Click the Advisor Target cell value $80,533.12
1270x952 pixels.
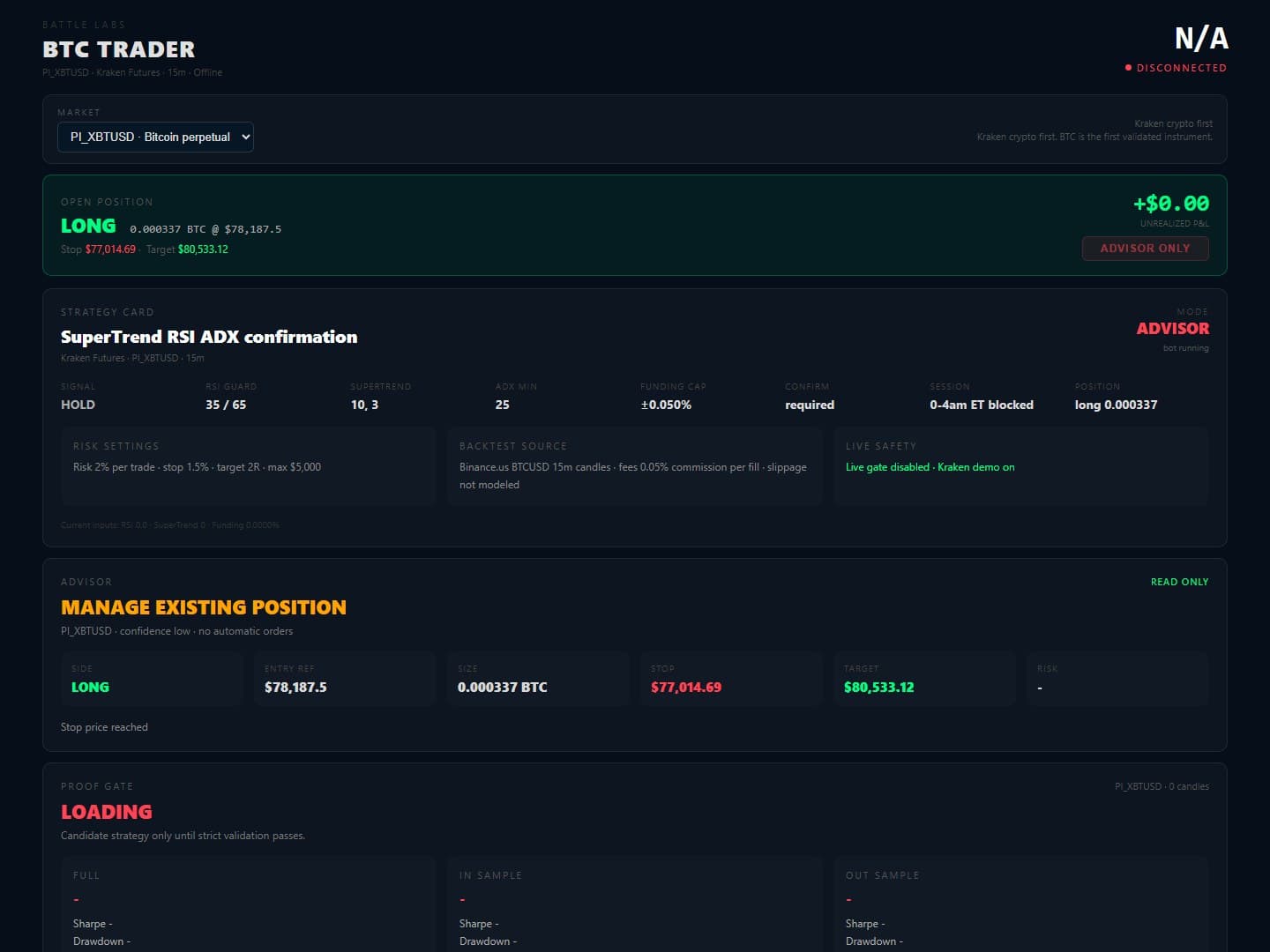pos(879,688)
